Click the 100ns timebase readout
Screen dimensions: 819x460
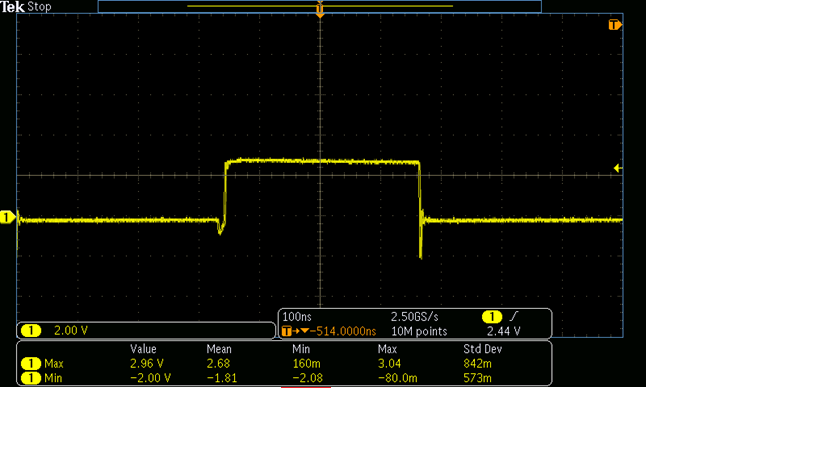(x=297, y=317)
